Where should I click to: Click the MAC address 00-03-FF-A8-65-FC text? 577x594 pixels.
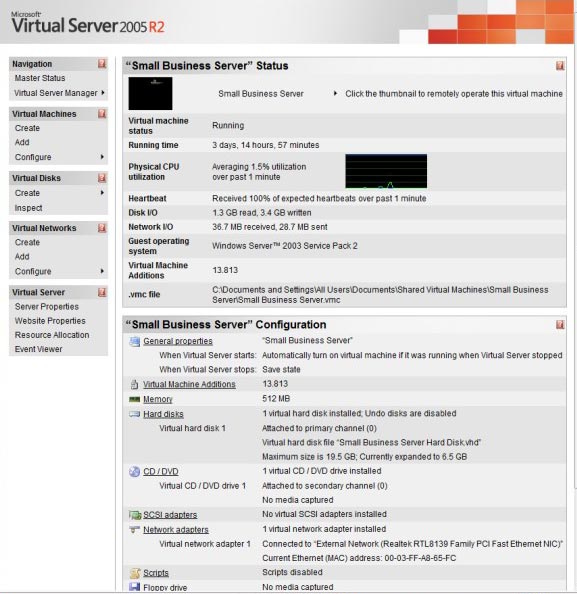tap(420, 558)
